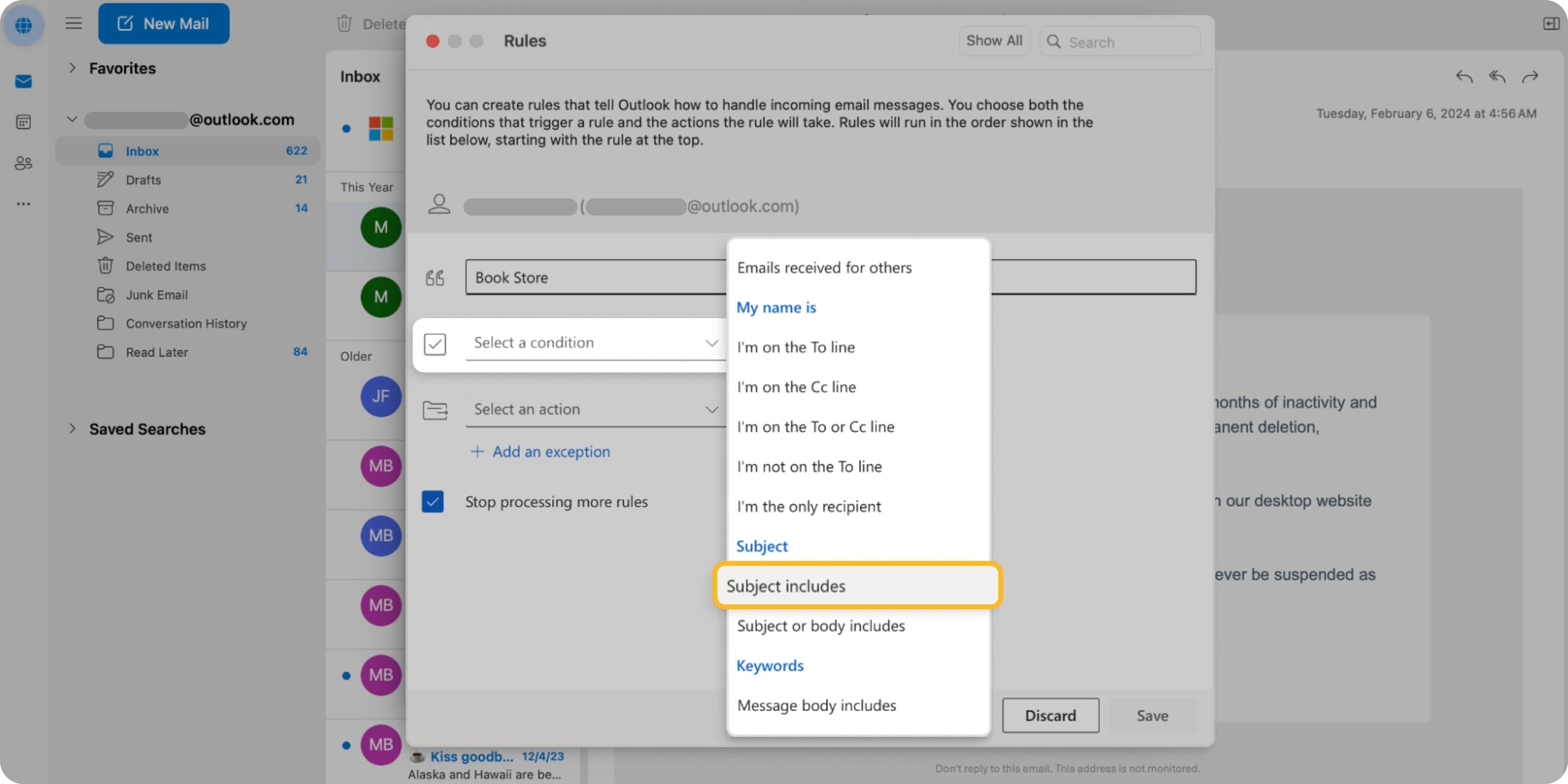Screen dimensions: 1568x784
Task: Click the hamburger menu icon
Action: [73, 23]
